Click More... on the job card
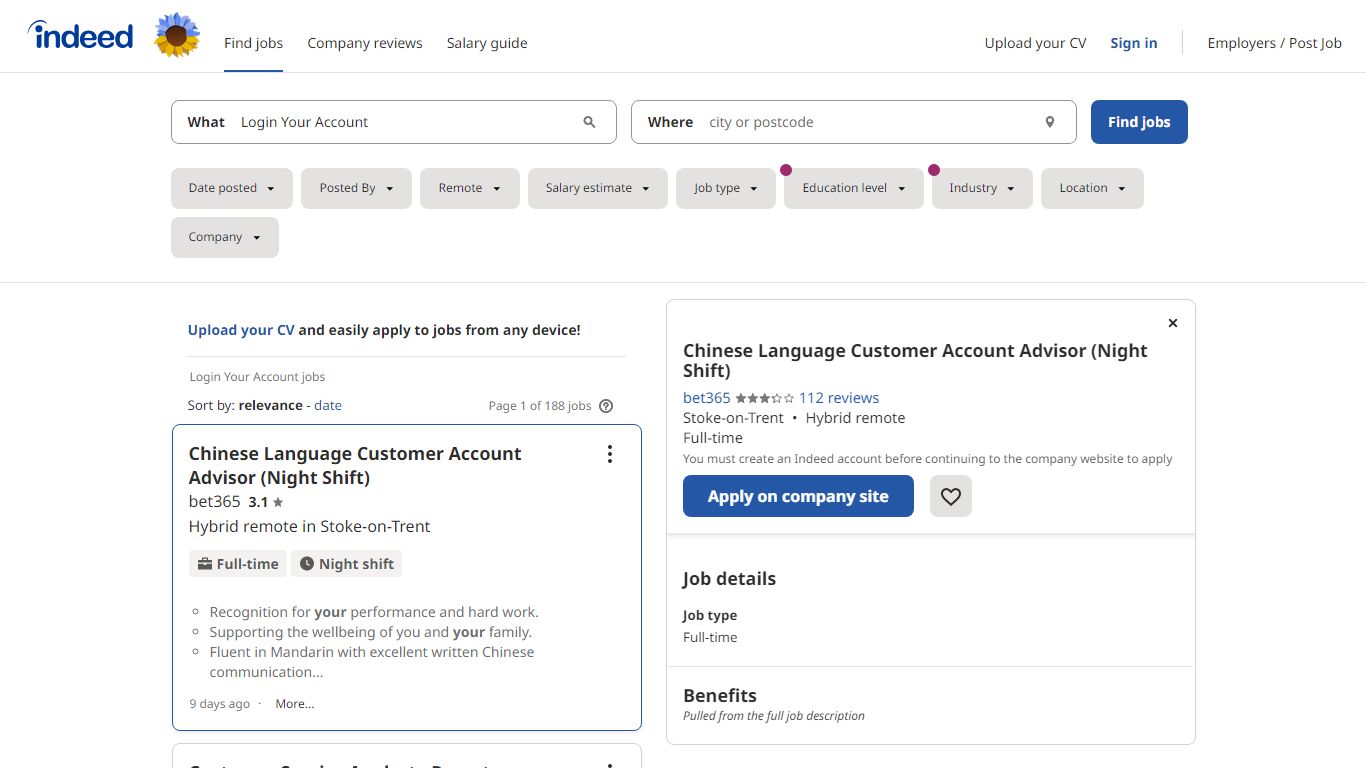Viewport: 1366px width, 768px height. (295, 704)
